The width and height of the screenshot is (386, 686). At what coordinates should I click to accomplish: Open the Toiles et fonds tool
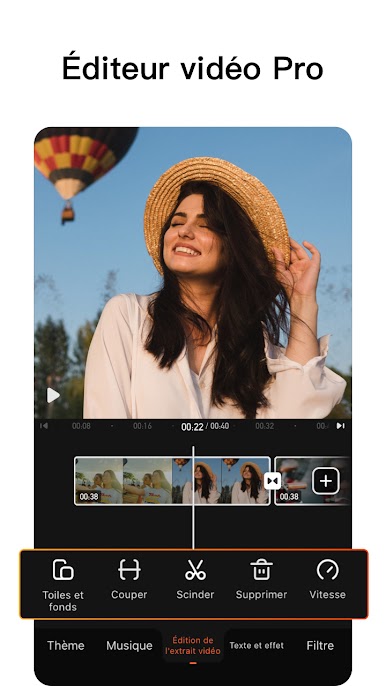pos(63,585)
